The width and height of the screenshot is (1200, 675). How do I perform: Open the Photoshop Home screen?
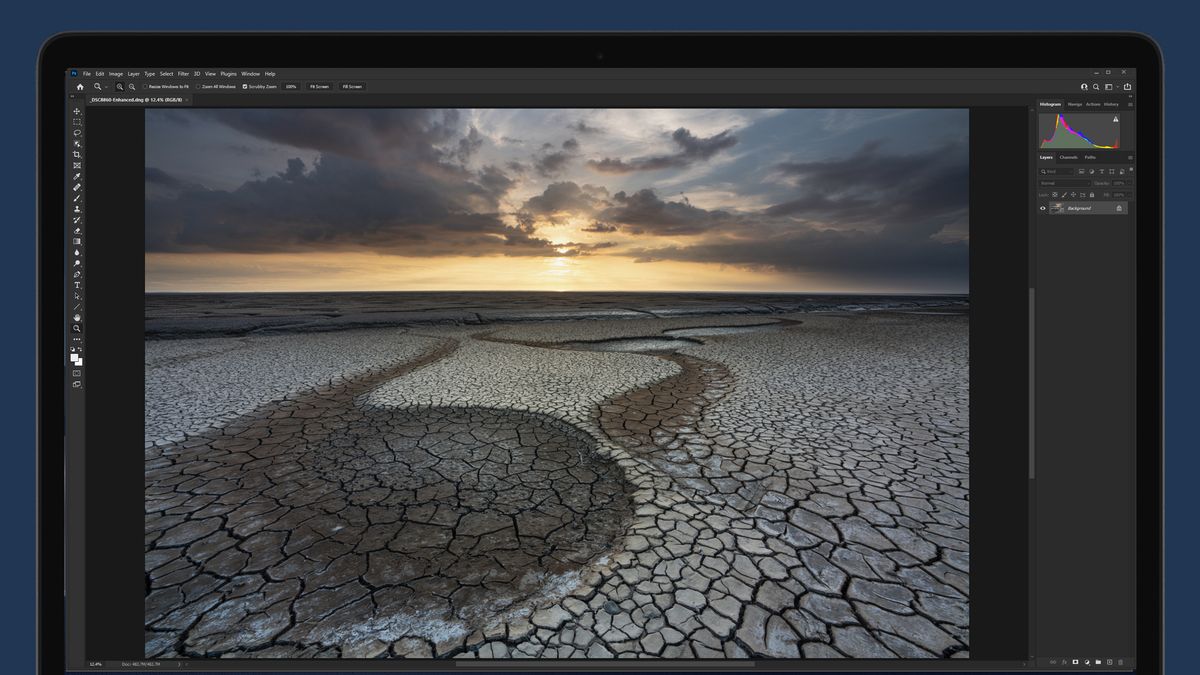pyautogui.click(x=80, y=87)
